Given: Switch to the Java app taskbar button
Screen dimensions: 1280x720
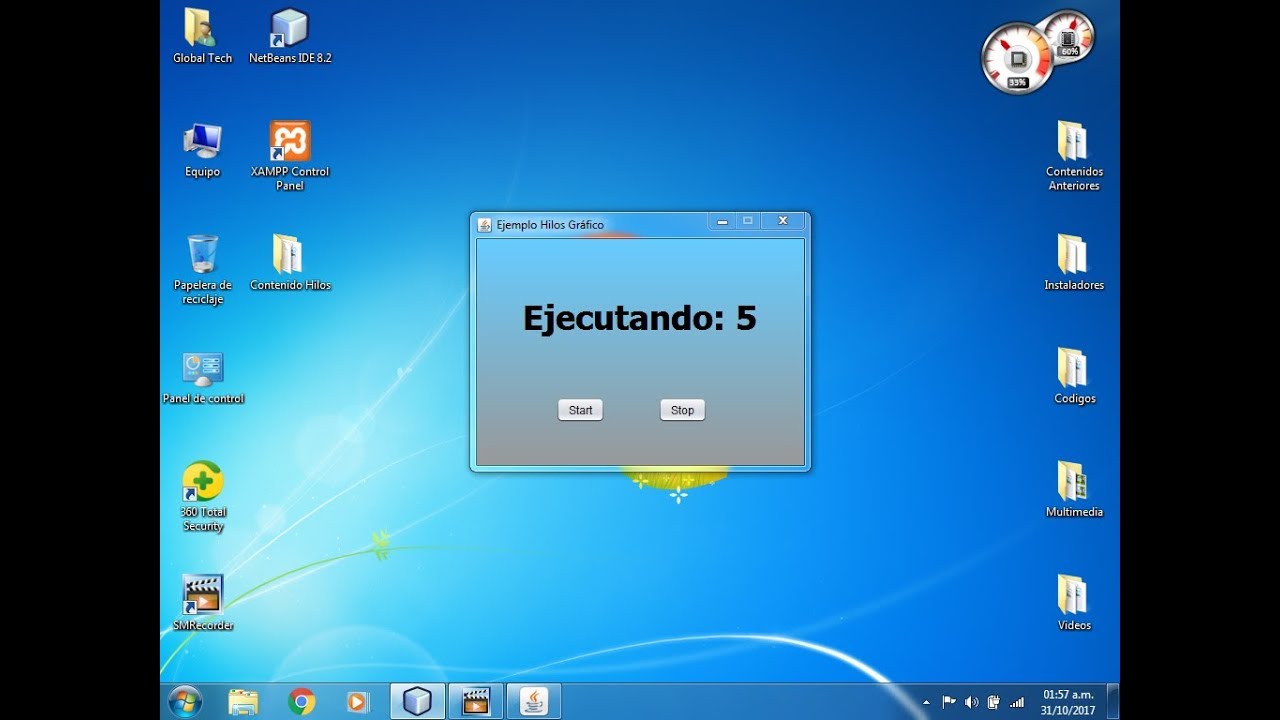Looking at the screenshot, I should point(534,702).
